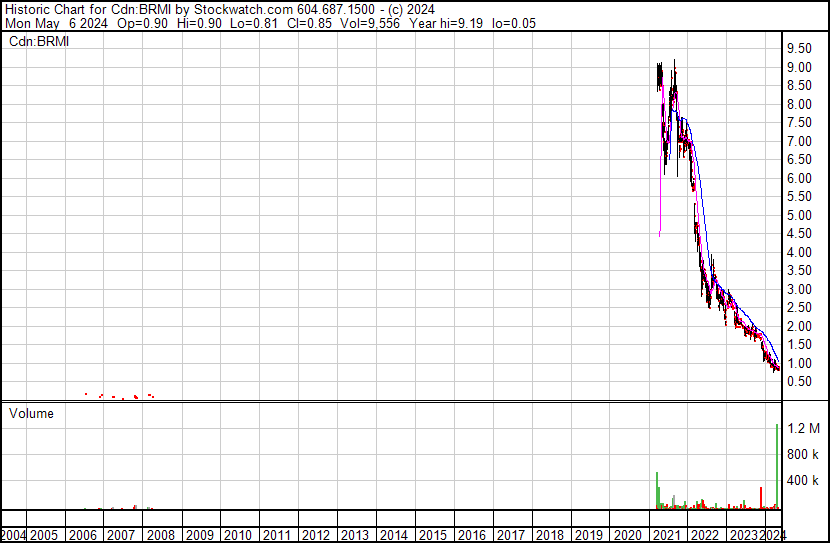Click the red volume bar in late 2023
Viewport: 830px width, 543px height.
click(x=761, y=498)
